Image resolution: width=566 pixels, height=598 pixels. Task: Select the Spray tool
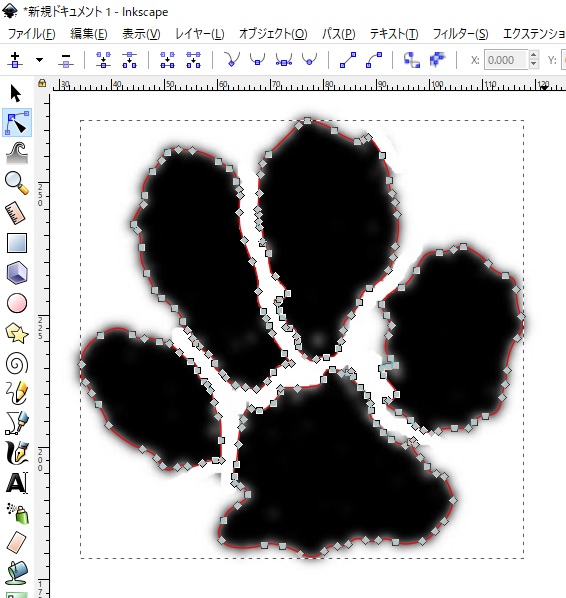[18, 513]
